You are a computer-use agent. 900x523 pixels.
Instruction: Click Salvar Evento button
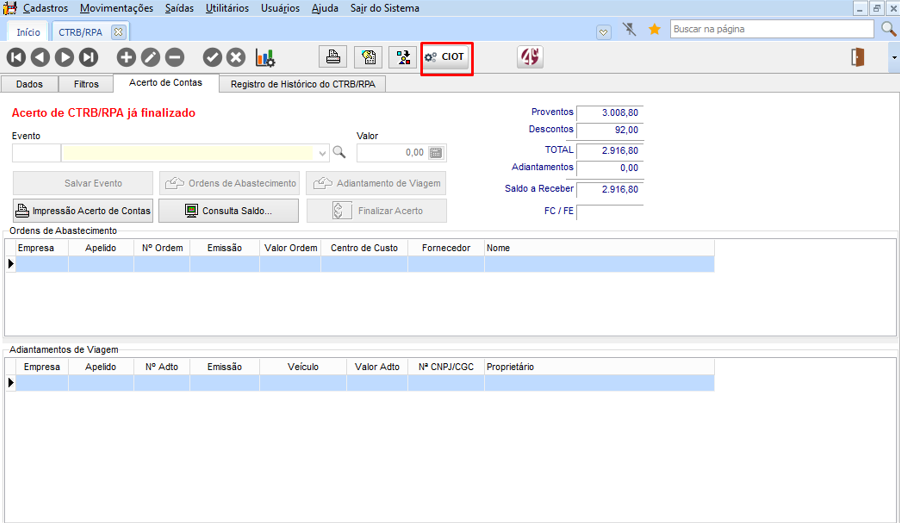pos(83,183)
